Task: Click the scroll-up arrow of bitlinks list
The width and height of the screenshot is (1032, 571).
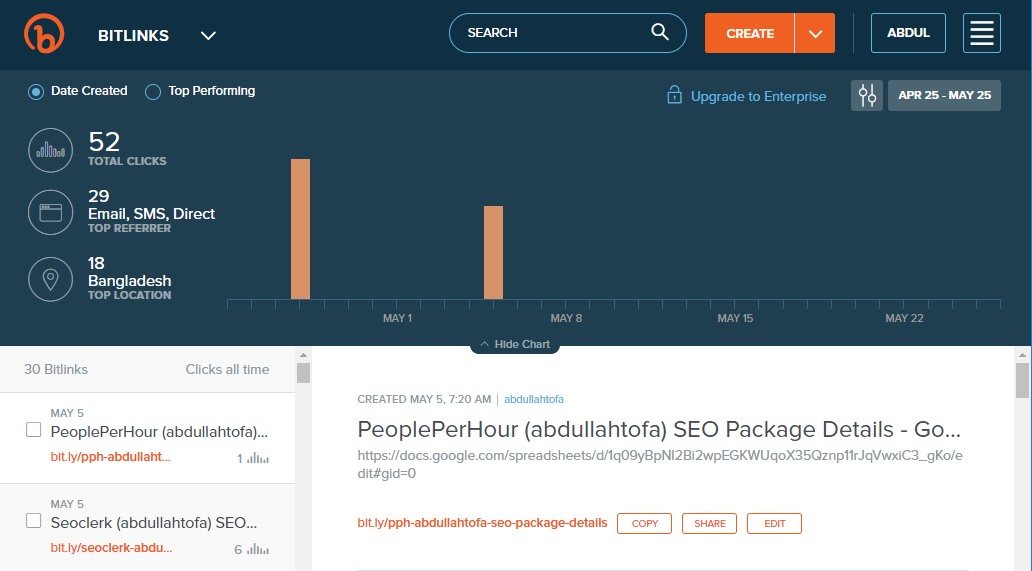Action: click(x=303, y=355)
